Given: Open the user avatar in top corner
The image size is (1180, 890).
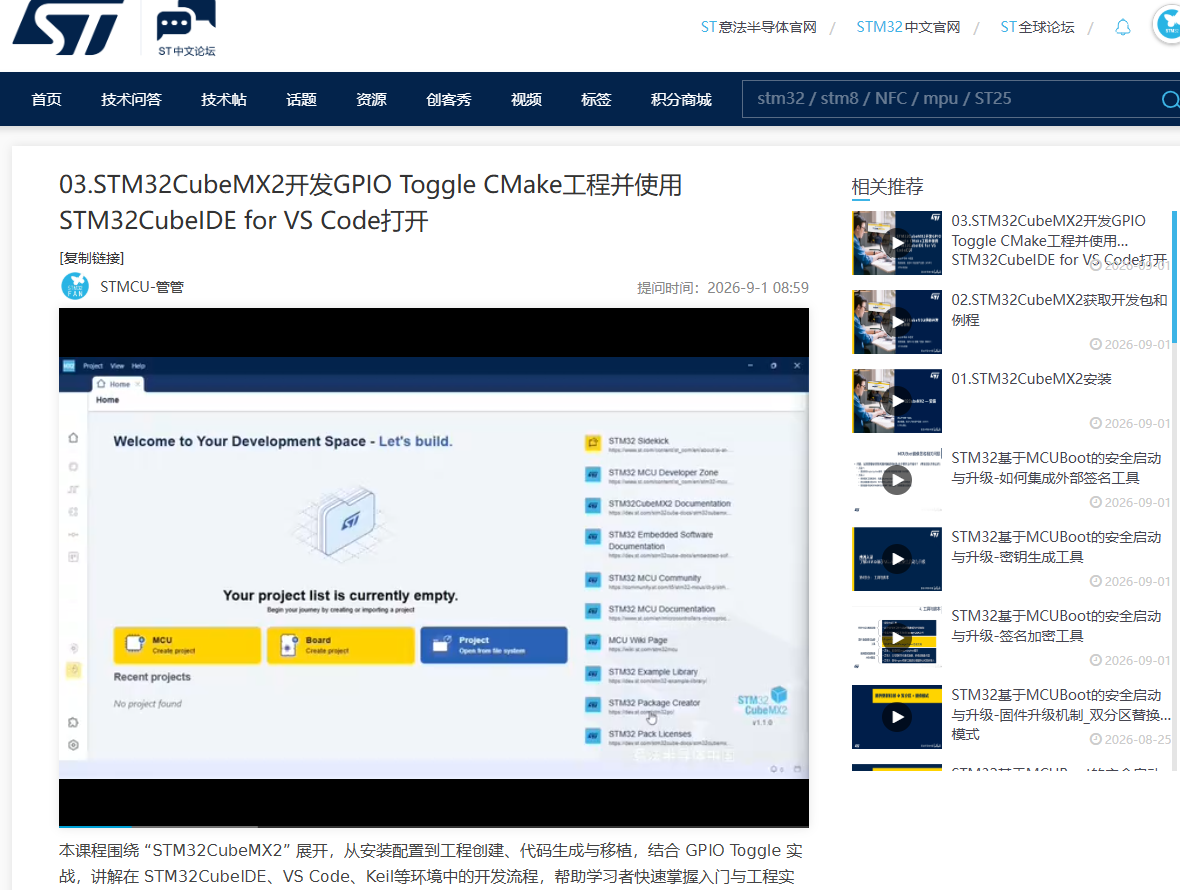Looking at the screenshot, I should [1168, 24].
